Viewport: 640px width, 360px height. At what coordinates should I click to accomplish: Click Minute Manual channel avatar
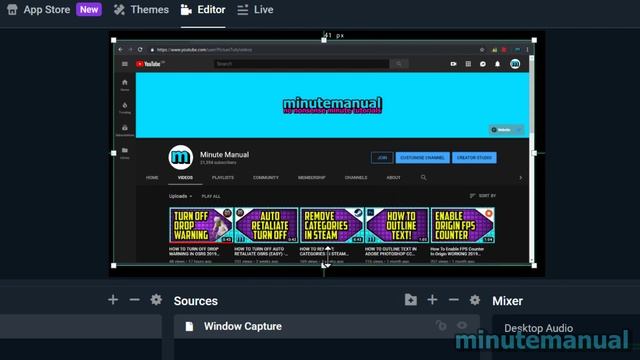180,157
